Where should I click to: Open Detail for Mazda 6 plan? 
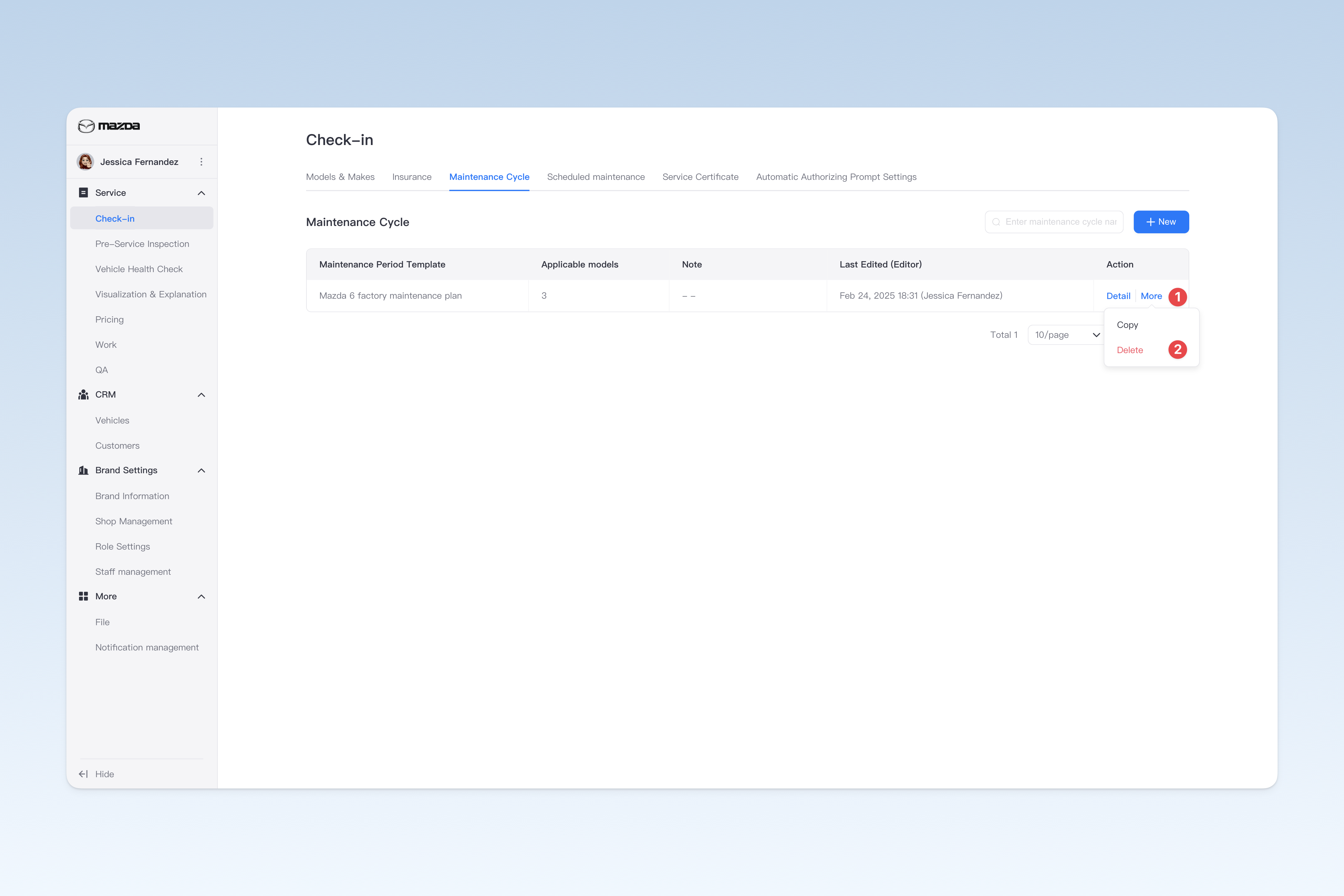1118,296
